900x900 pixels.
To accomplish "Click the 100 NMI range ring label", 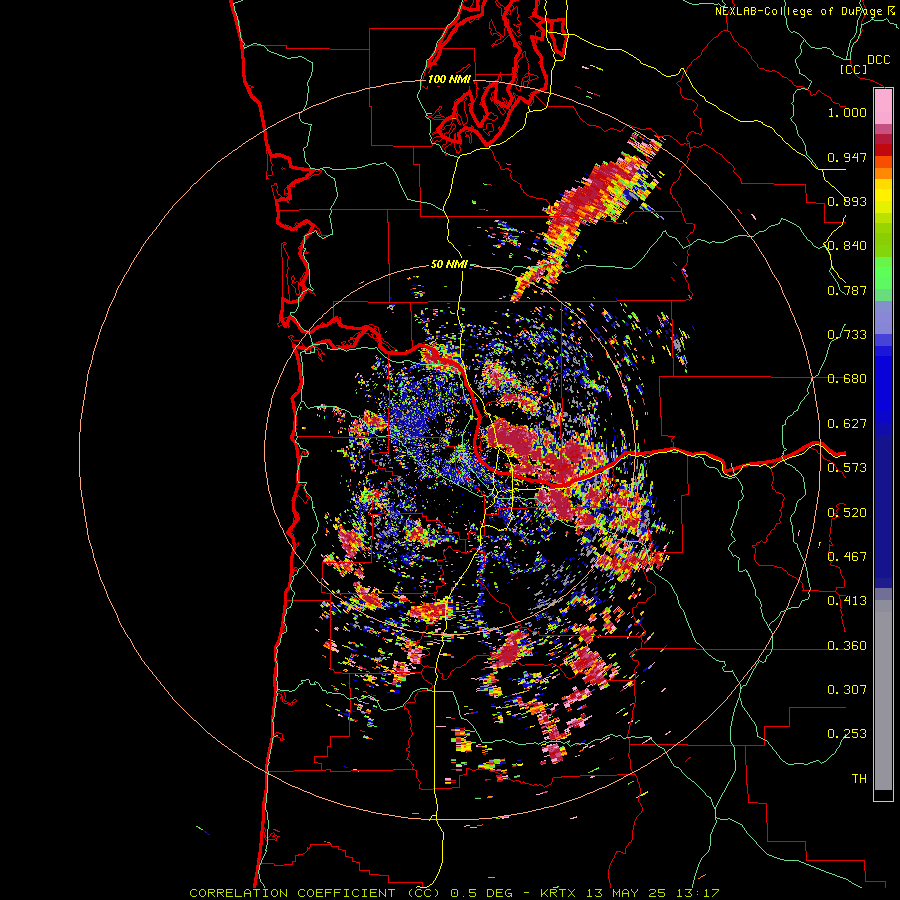I will (x=449, y=79).
